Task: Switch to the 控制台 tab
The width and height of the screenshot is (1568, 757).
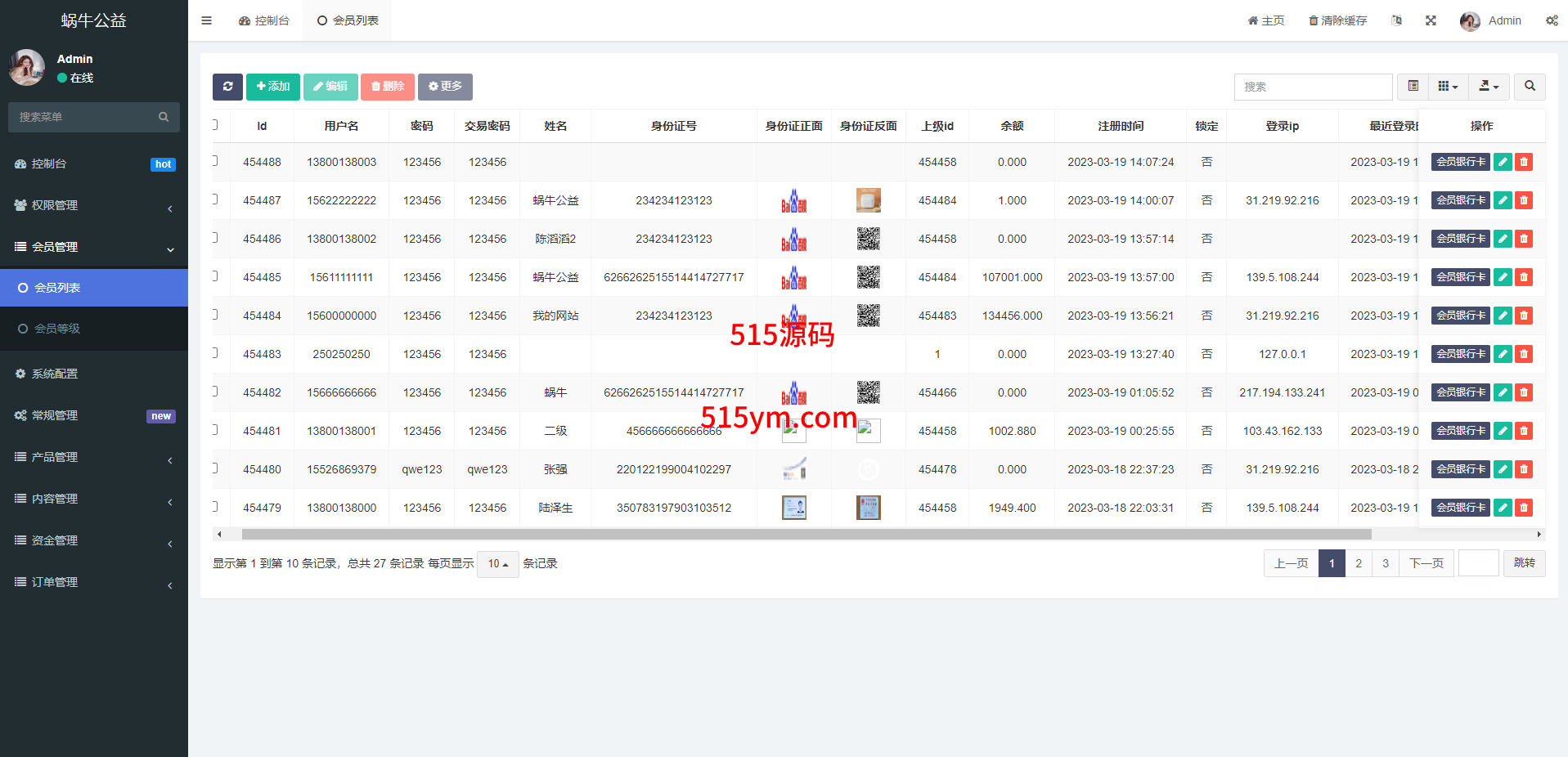Action: coord(264,20)
